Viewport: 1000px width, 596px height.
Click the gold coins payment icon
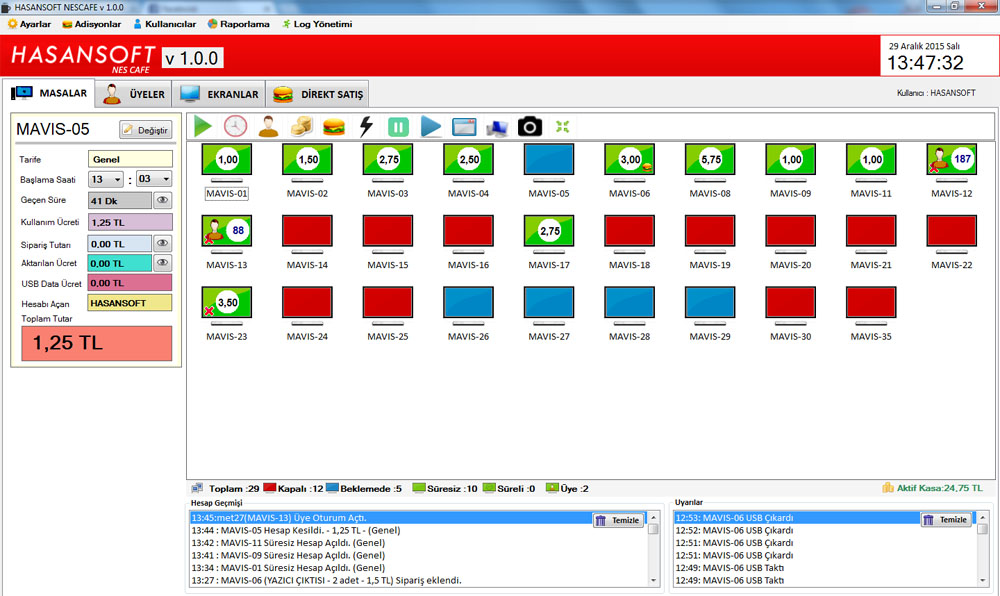tap(302, 126)
